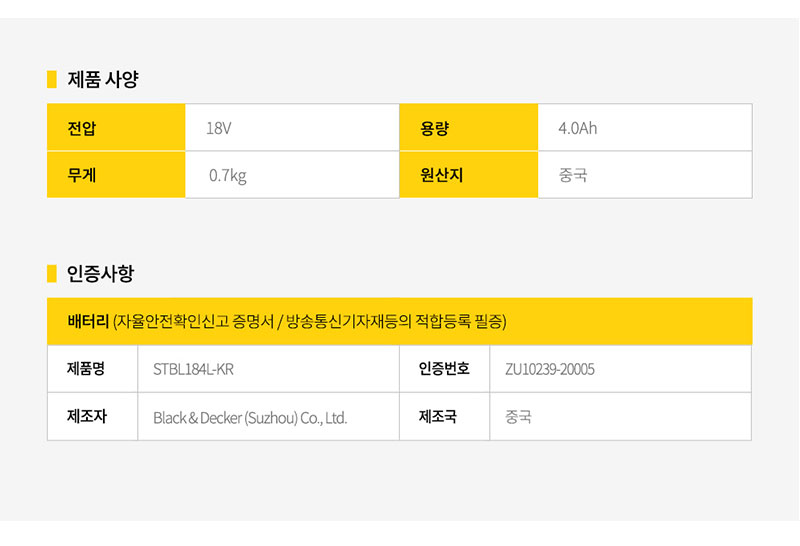The height and width of the screenshot is (546, 800).
Task: Click the 전압 label cell
Action: 116,128
